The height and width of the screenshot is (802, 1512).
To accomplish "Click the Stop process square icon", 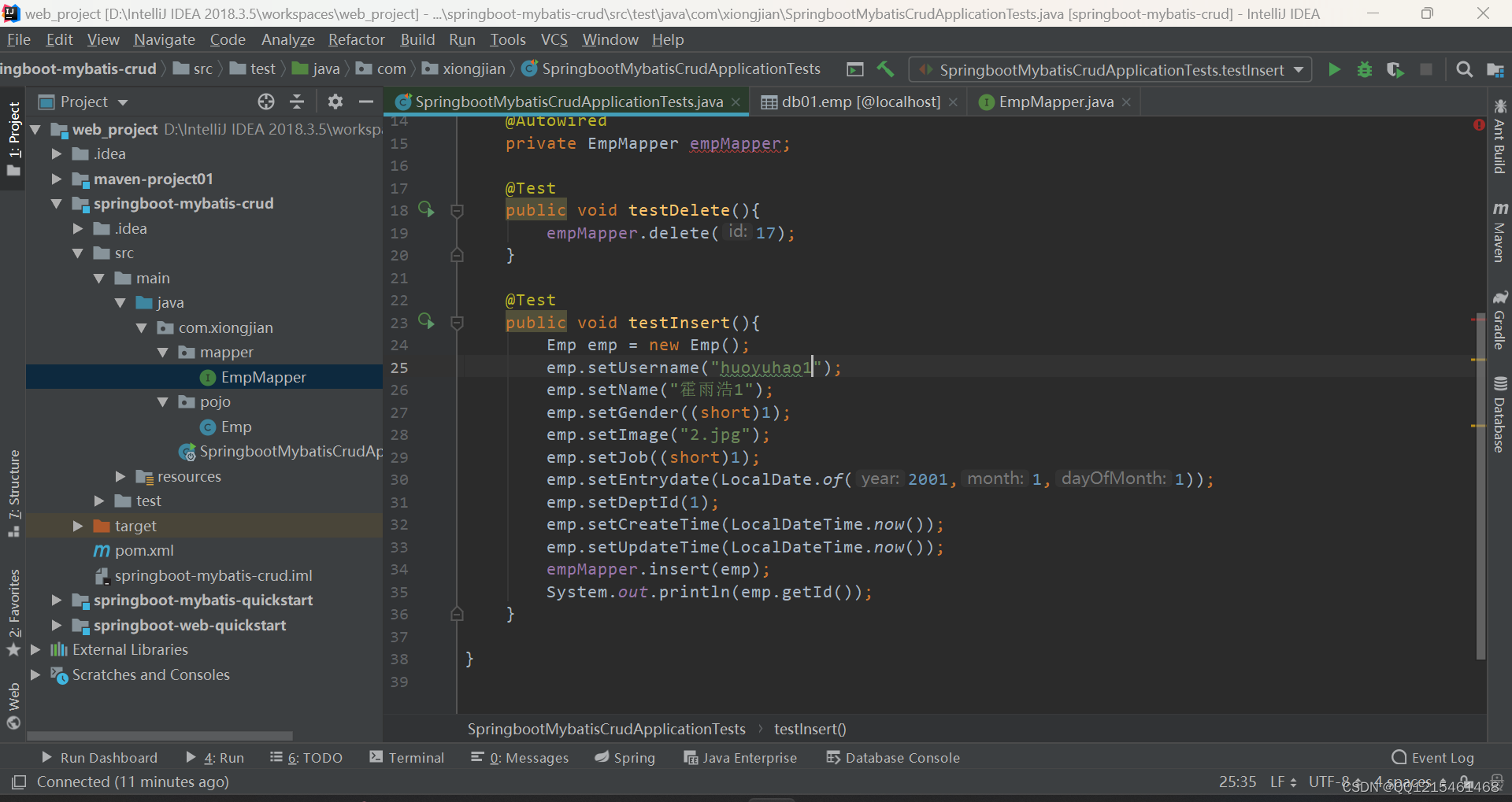I will [x=1426, y=70].
